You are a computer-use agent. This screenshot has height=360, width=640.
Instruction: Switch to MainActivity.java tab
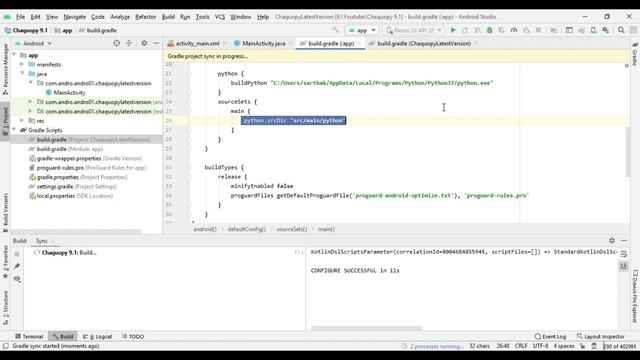263,43
